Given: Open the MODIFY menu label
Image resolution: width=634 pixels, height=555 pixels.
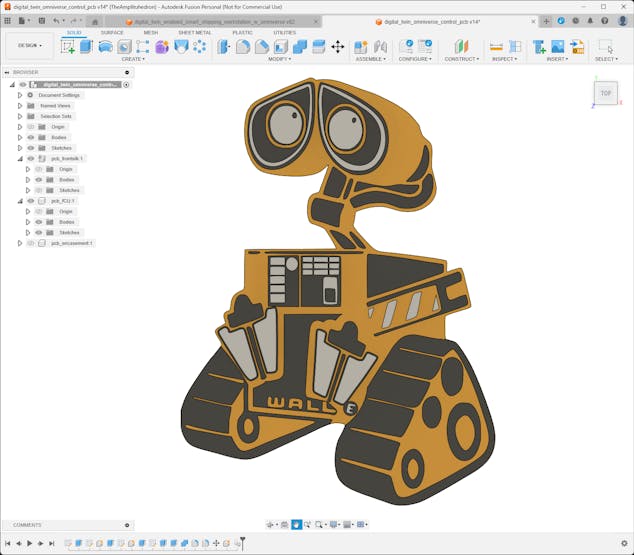Looking at the screenshot, I should (279, 59).
